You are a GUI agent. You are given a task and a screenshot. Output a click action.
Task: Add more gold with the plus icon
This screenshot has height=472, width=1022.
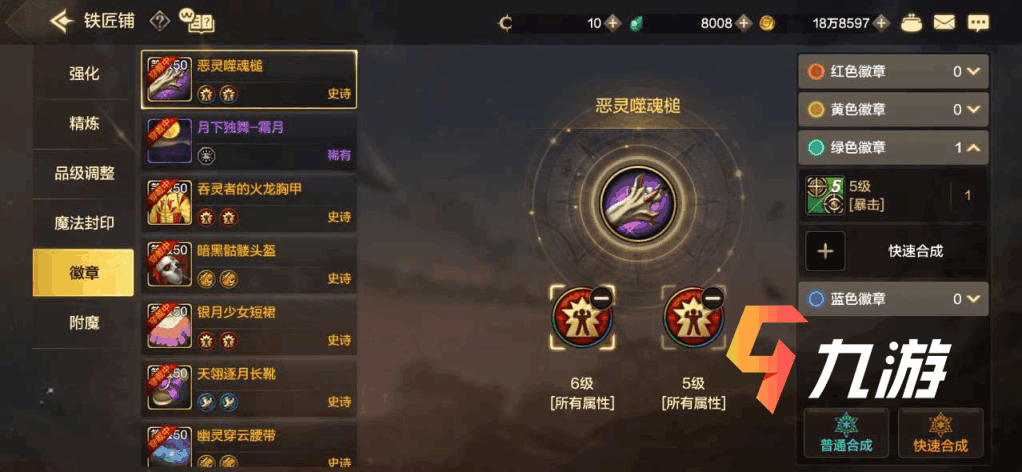click(881, 23)
